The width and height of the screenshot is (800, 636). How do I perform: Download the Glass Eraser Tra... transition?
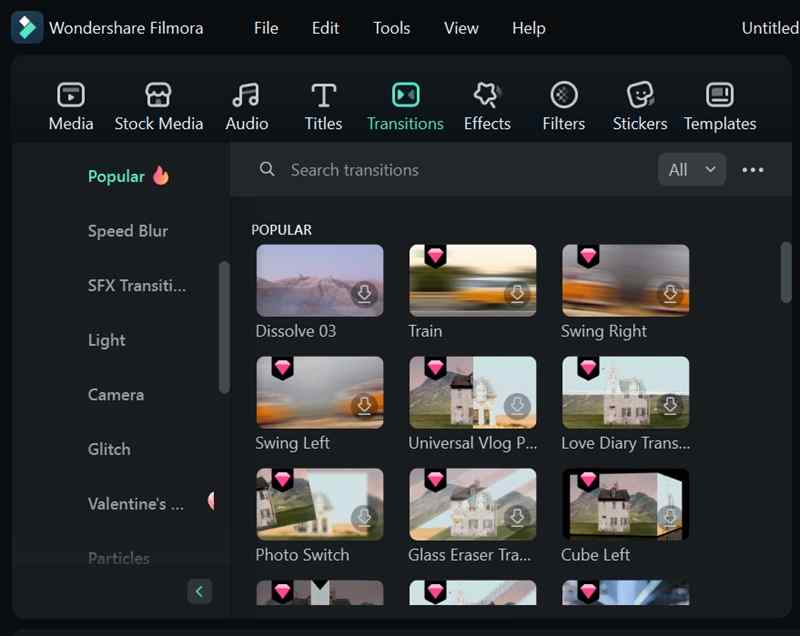517,518
